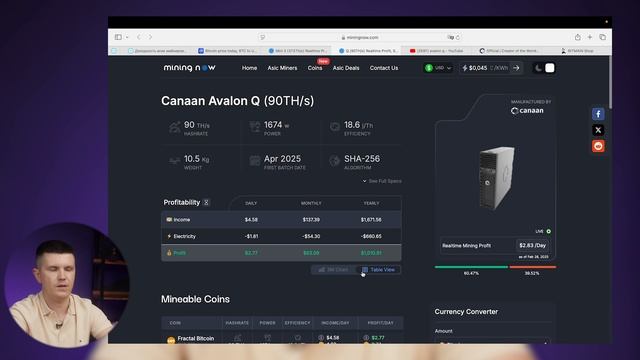The width and height of the screenshot is (640, 360).
Task: Click green profit percentage bar
Action: click(x=471, y=267)
